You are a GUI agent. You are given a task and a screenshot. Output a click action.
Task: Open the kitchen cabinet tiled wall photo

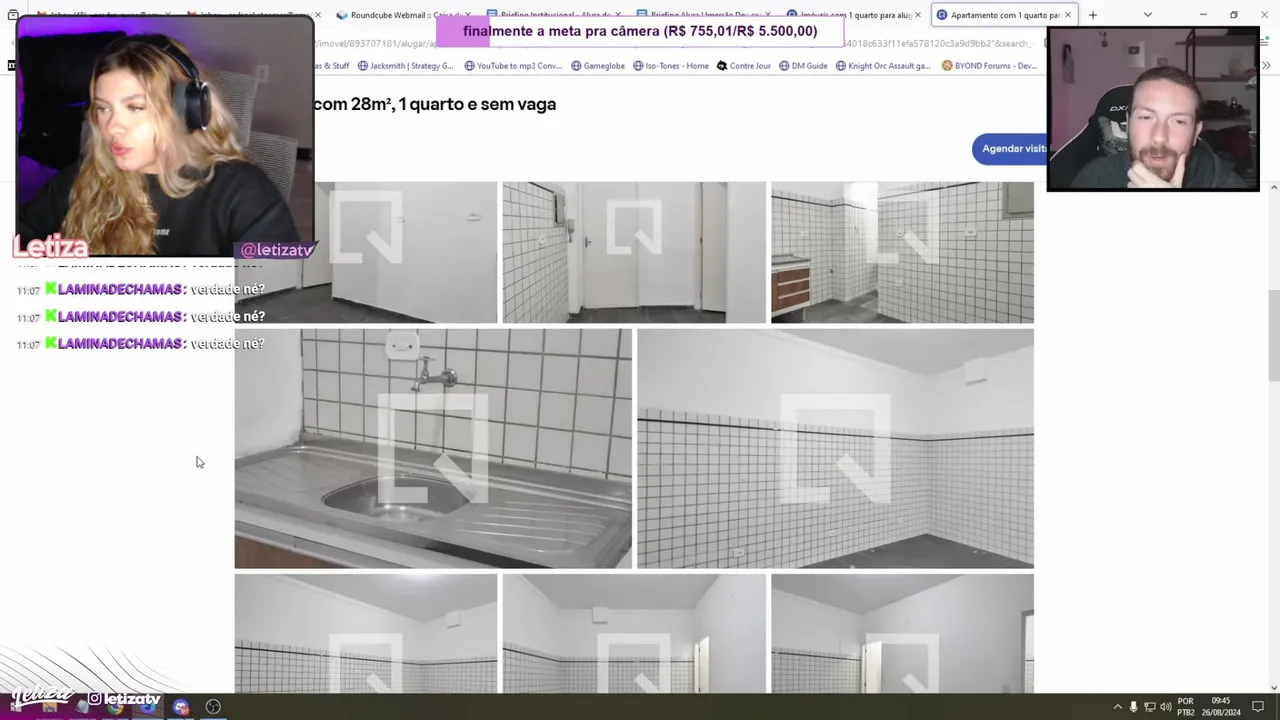click(x=902, y=252)
